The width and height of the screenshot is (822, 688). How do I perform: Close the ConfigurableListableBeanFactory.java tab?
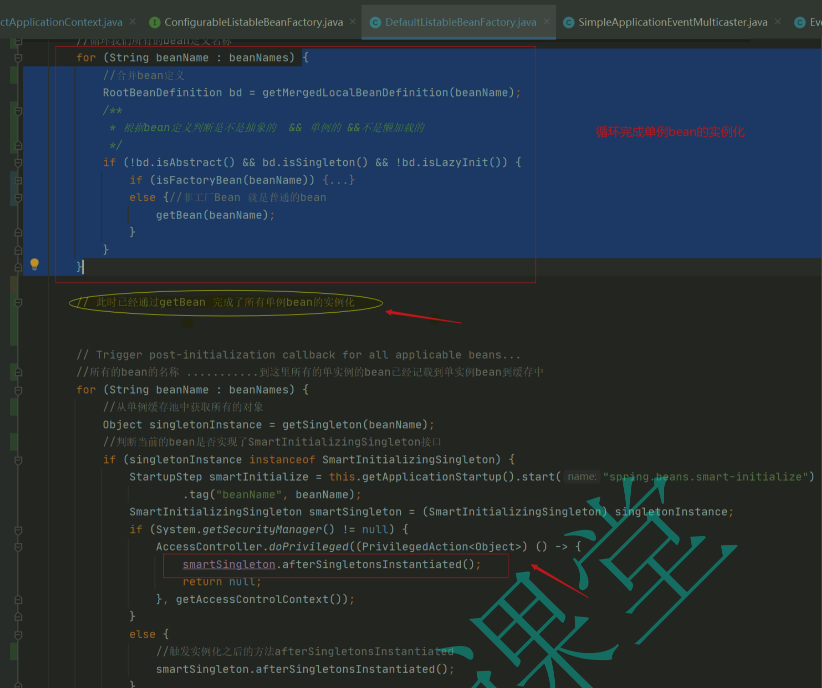[353, 22]
